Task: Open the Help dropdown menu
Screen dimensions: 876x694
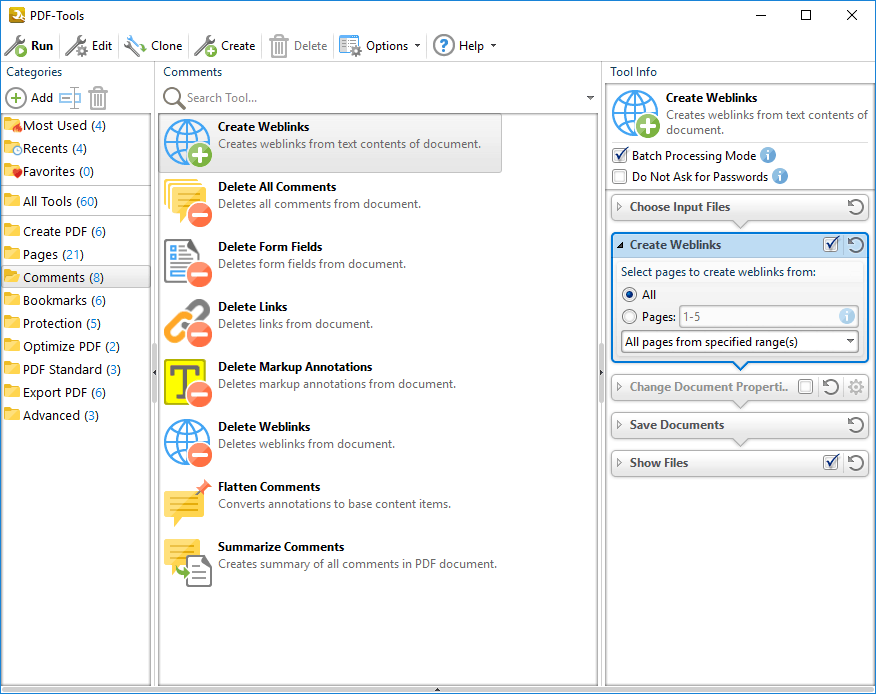Action: [x=465, y=46]
